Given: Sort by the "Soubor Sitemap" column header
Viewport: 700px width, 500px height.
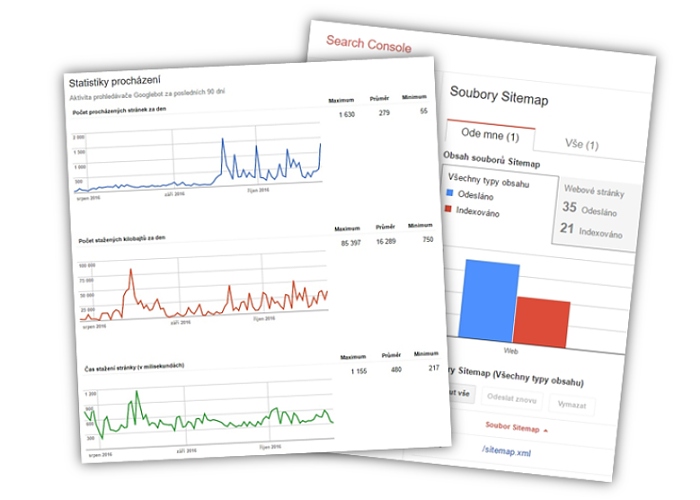Looking at the screenshot, I should tap(514, 428).
